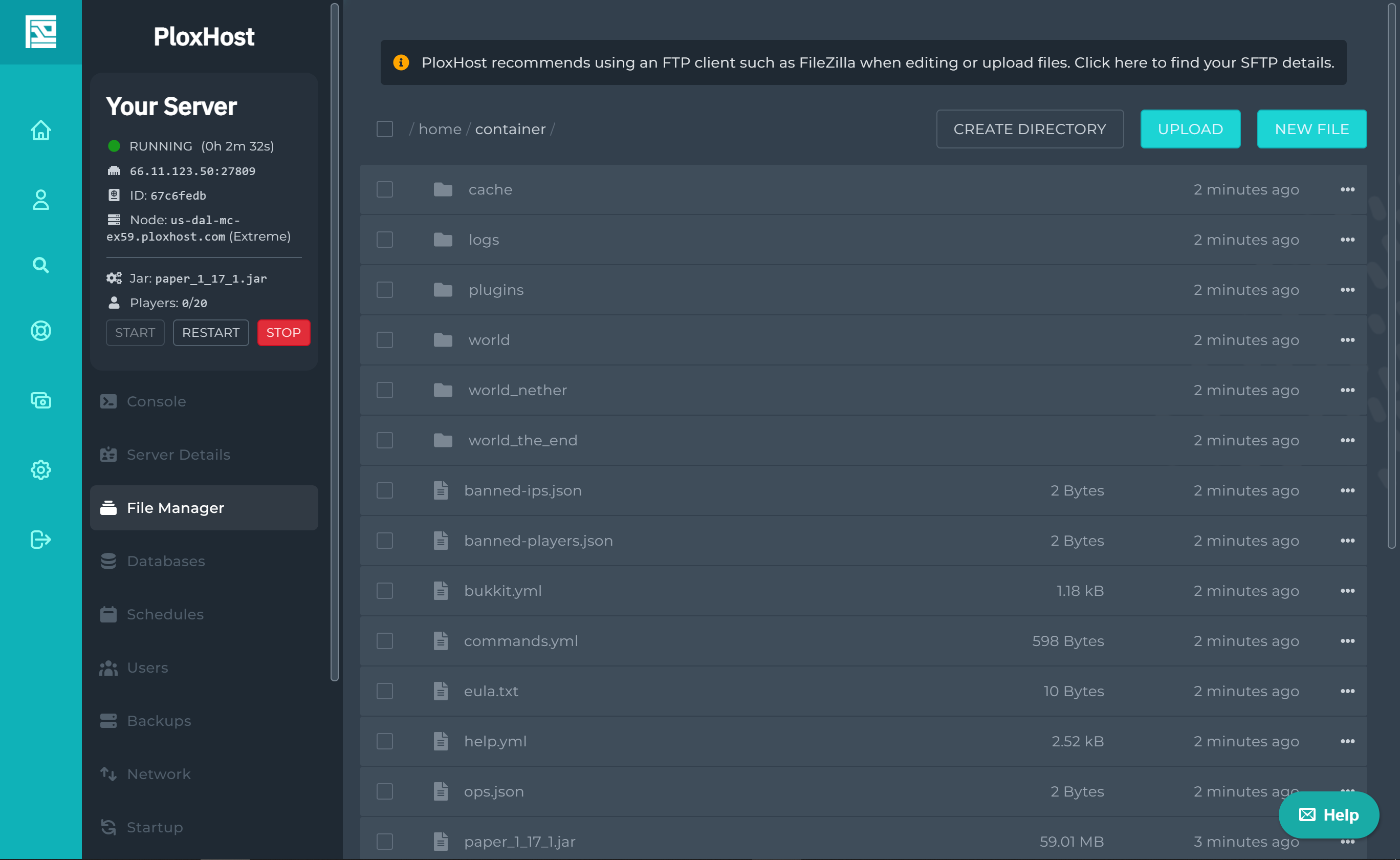Check the paper_1_17_1.jar checkbox
This screenshot has width=1400, height=860.
coord(385,841)
